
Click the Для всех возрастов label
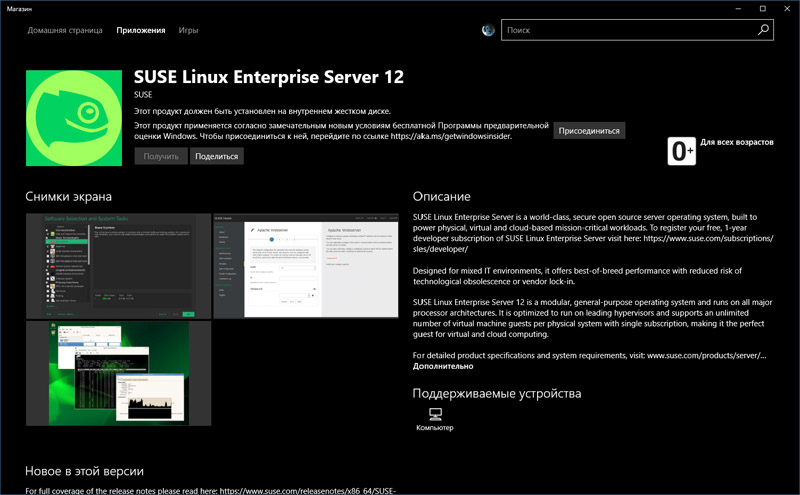click(737, 142)
